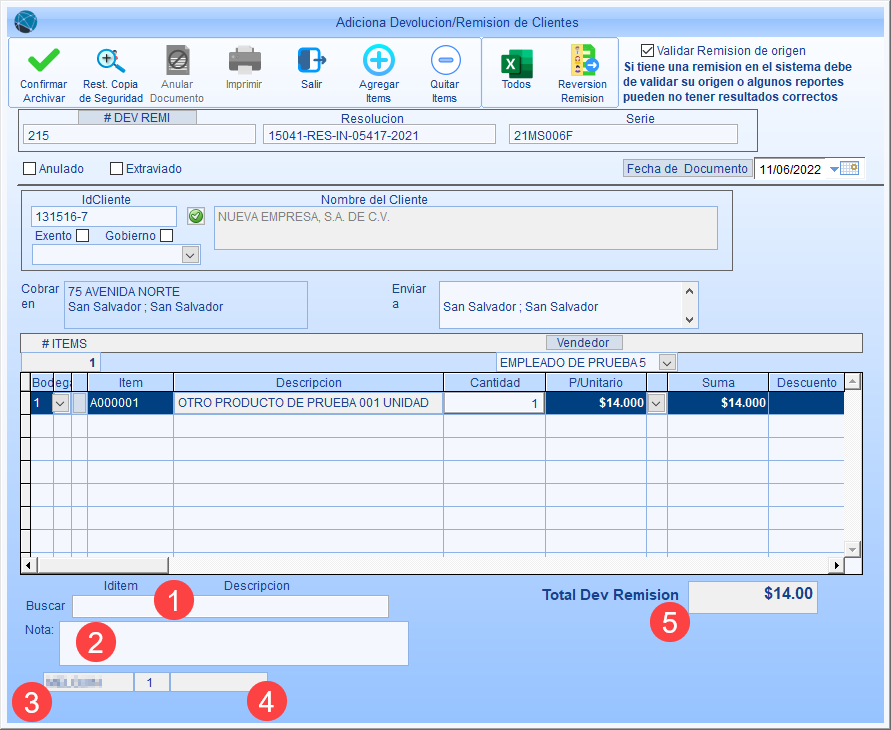Image resolution: width=891 pixels, height=730 pixels.
Task: Click the Fecha de Documento label button
Action: tap(687, 169)
